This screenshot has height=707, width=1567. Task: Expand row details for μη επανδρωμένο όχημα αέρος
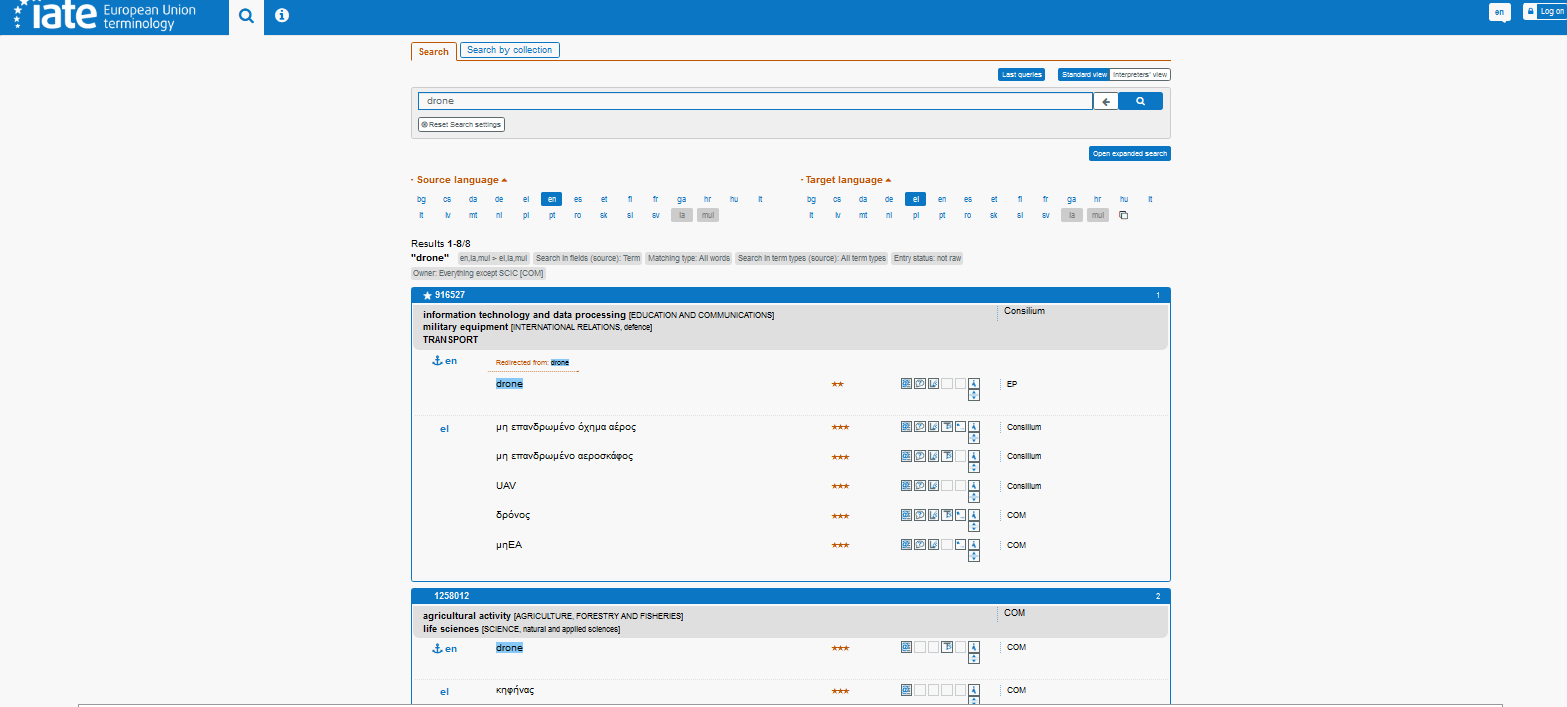pyautogui.click(x=974, y=439)
